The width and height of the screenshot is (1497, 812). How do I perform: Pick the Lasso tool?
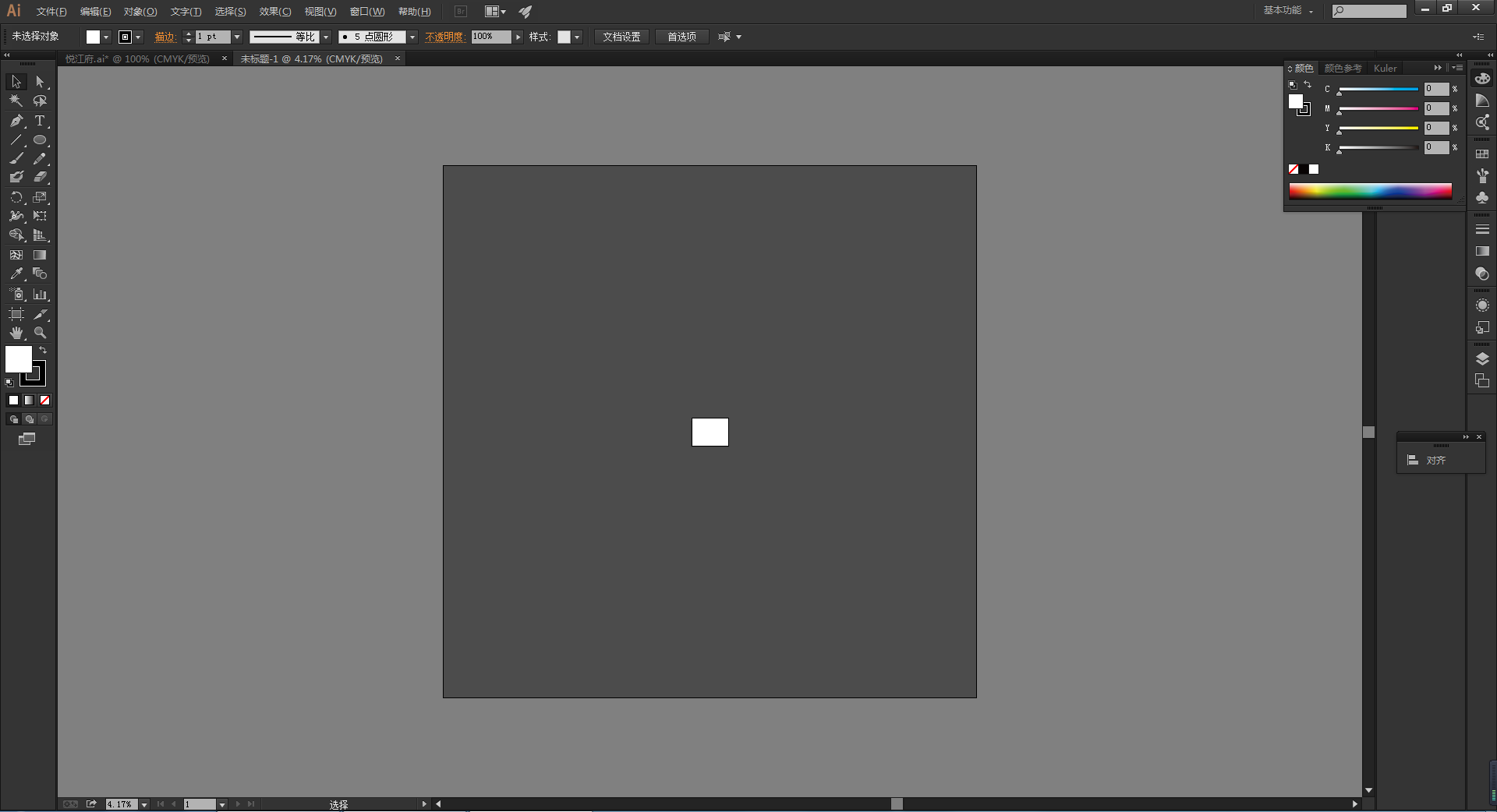coord(40,101)
